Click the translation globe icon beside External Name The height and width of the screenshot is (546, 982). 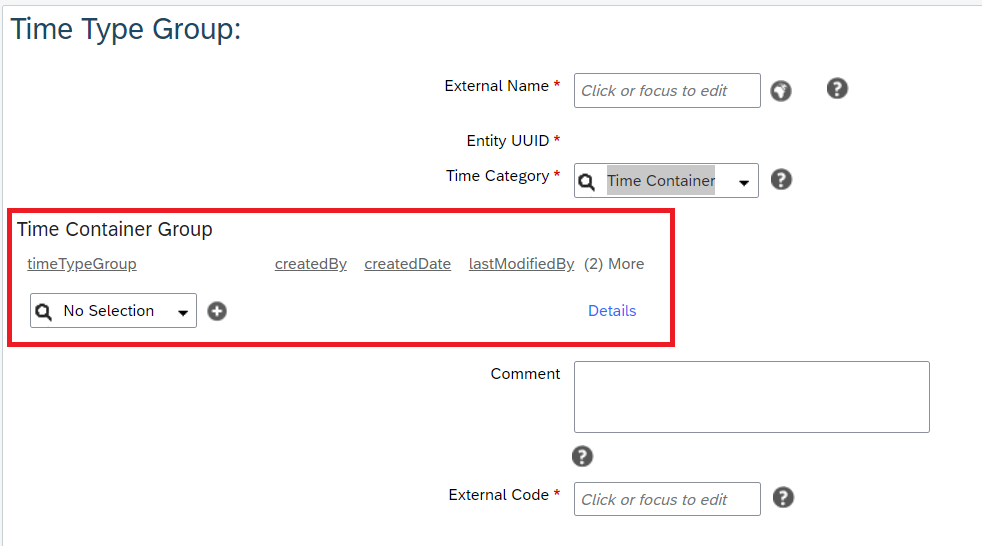coord(780,91)
